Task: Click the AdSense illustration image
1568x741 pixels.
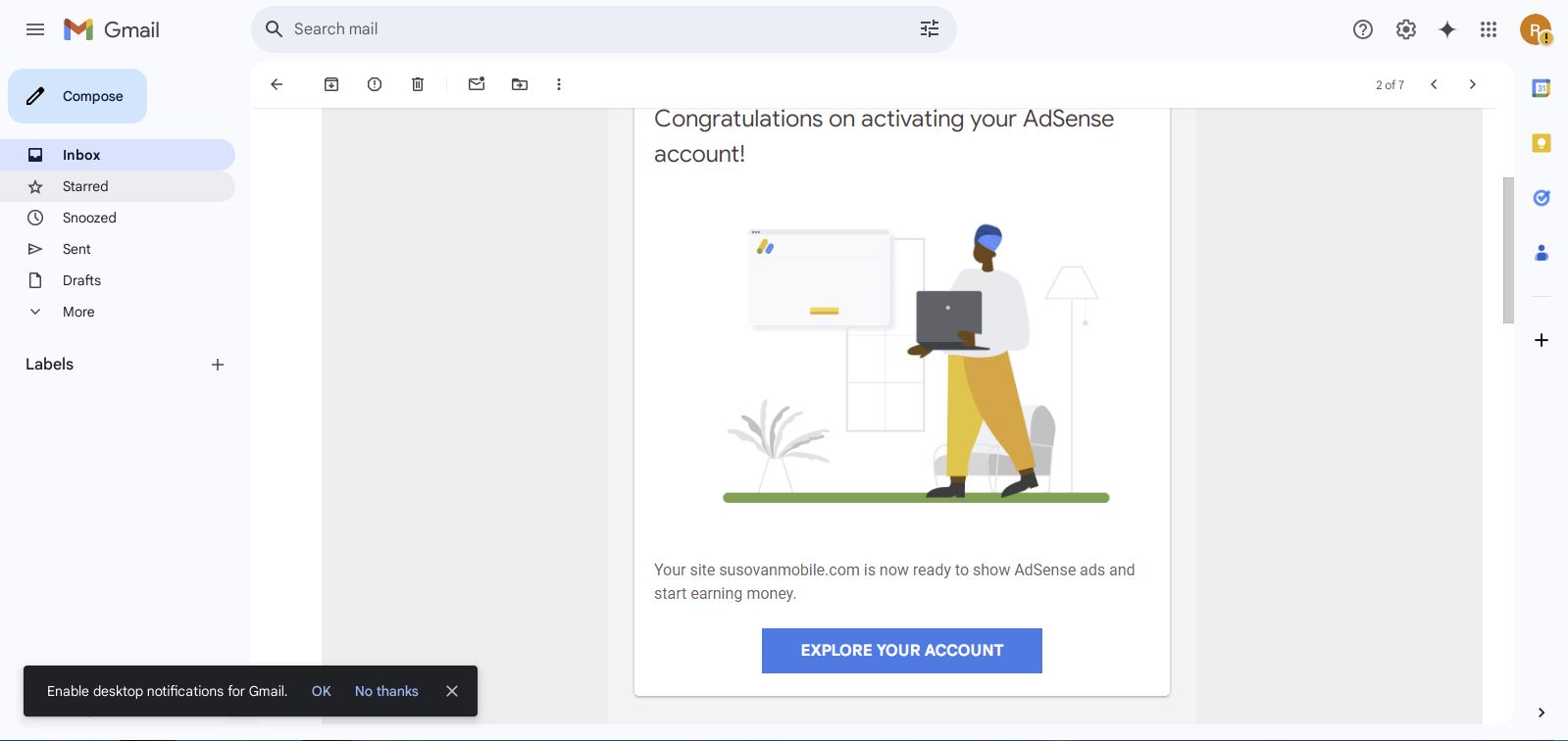Action: click(916, 364)
